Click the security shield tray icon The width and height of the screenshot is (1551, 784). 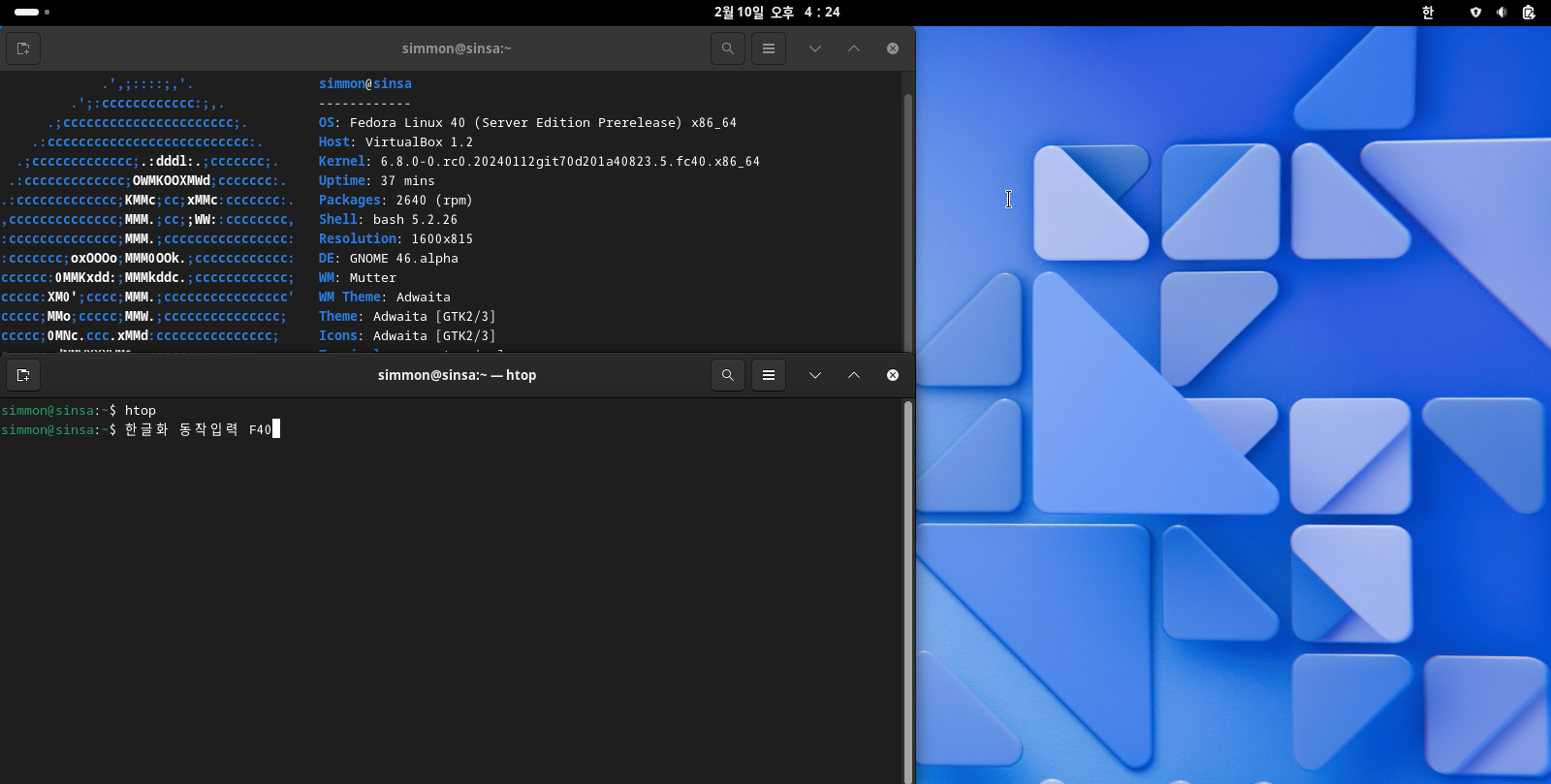tap(1475, 12)
